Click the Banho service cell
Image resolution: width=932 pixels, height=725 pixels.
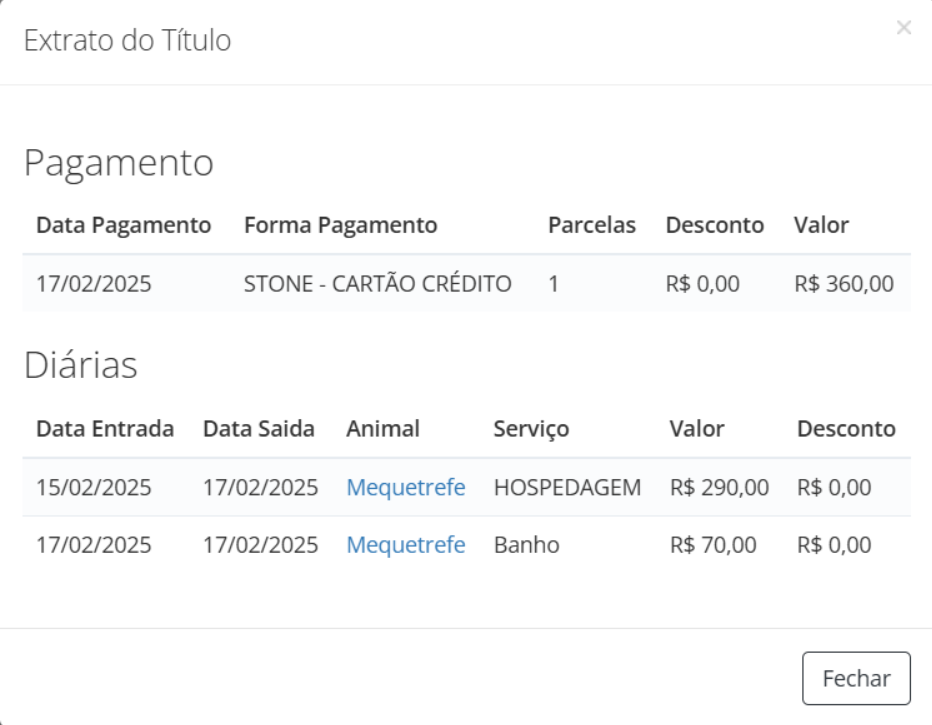(527, 544)
